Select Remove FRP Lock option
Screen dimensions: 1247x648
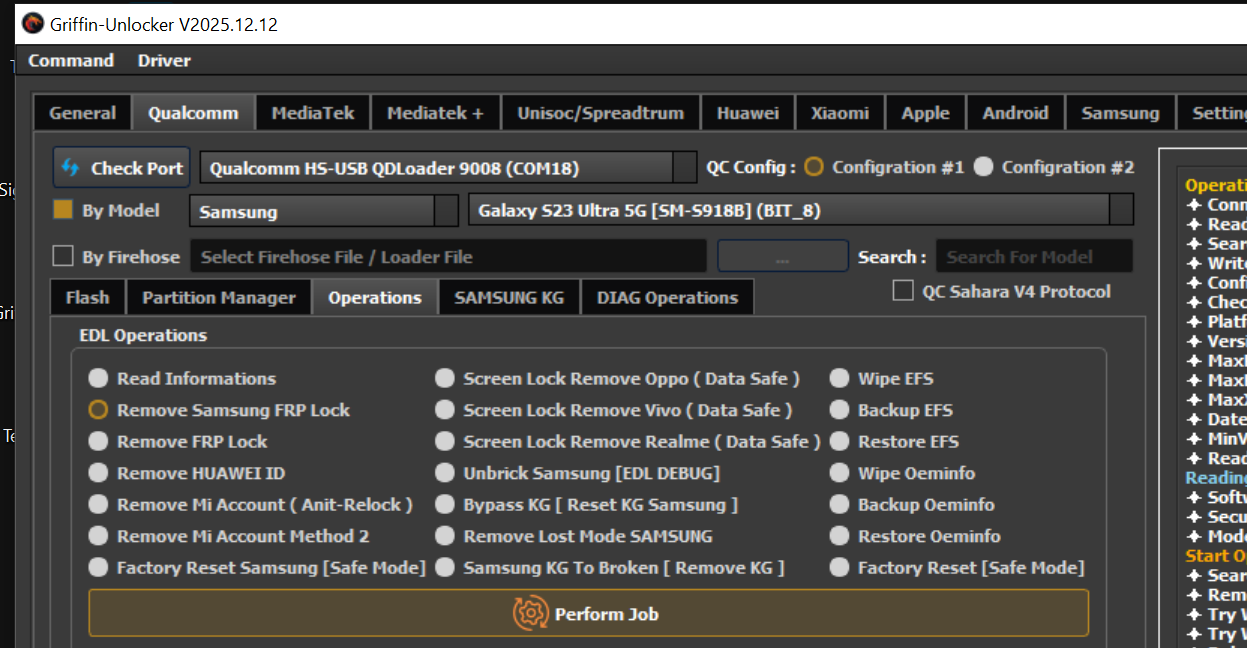pos(98,441)
